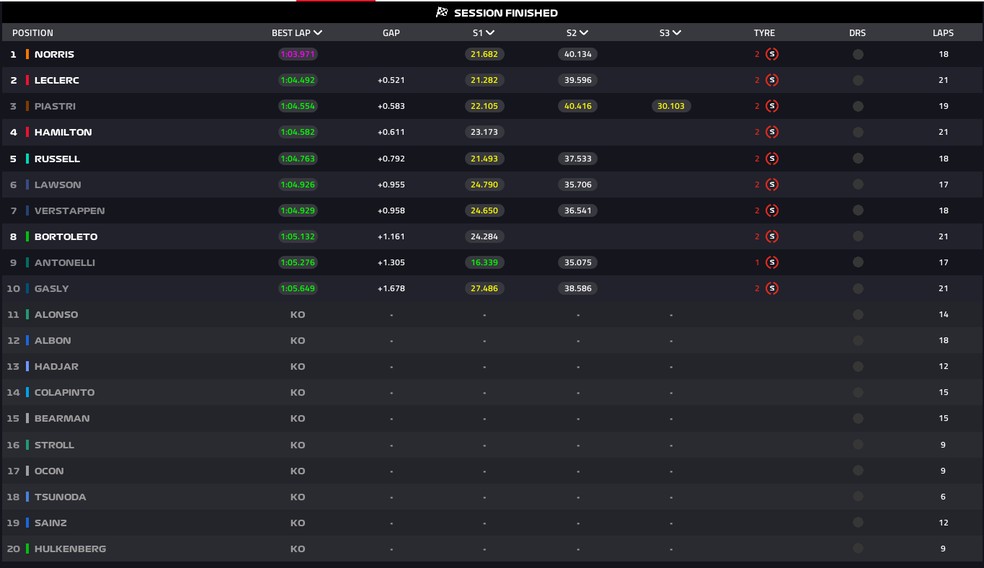Click Bortoleto's green team colour bar
Screen dimensions: 984x568
coord(27,237)
